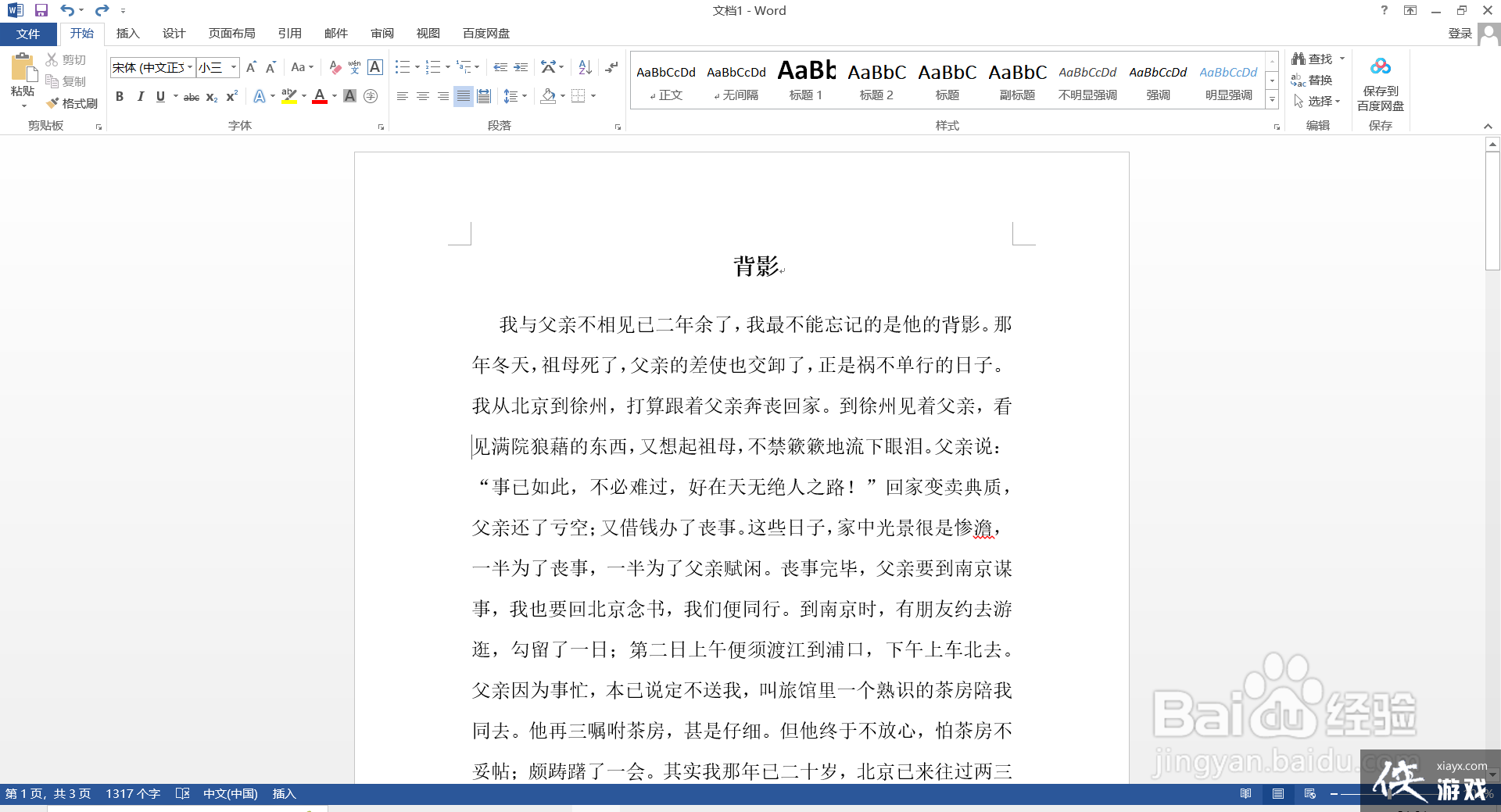Decrease paragraph indent

point(500,67)
